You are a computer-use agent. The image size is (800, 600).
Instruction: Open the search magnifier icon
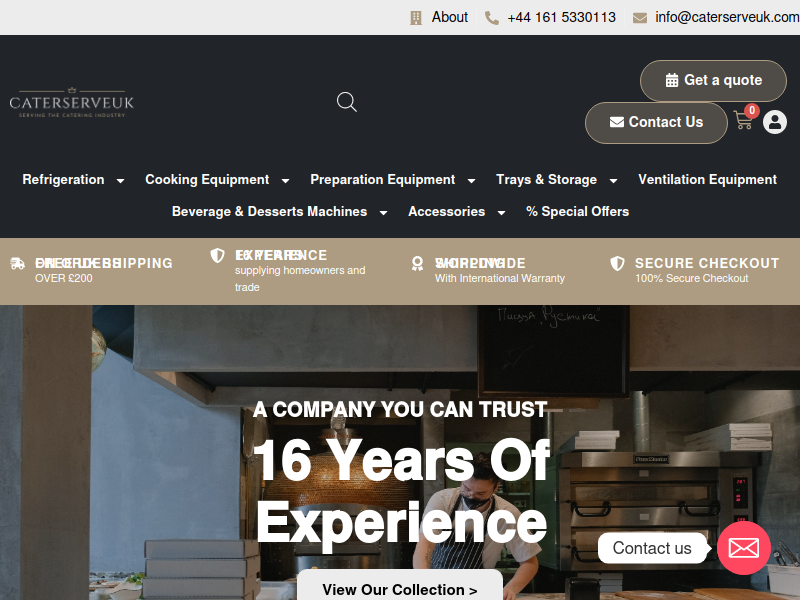point(346,102)
